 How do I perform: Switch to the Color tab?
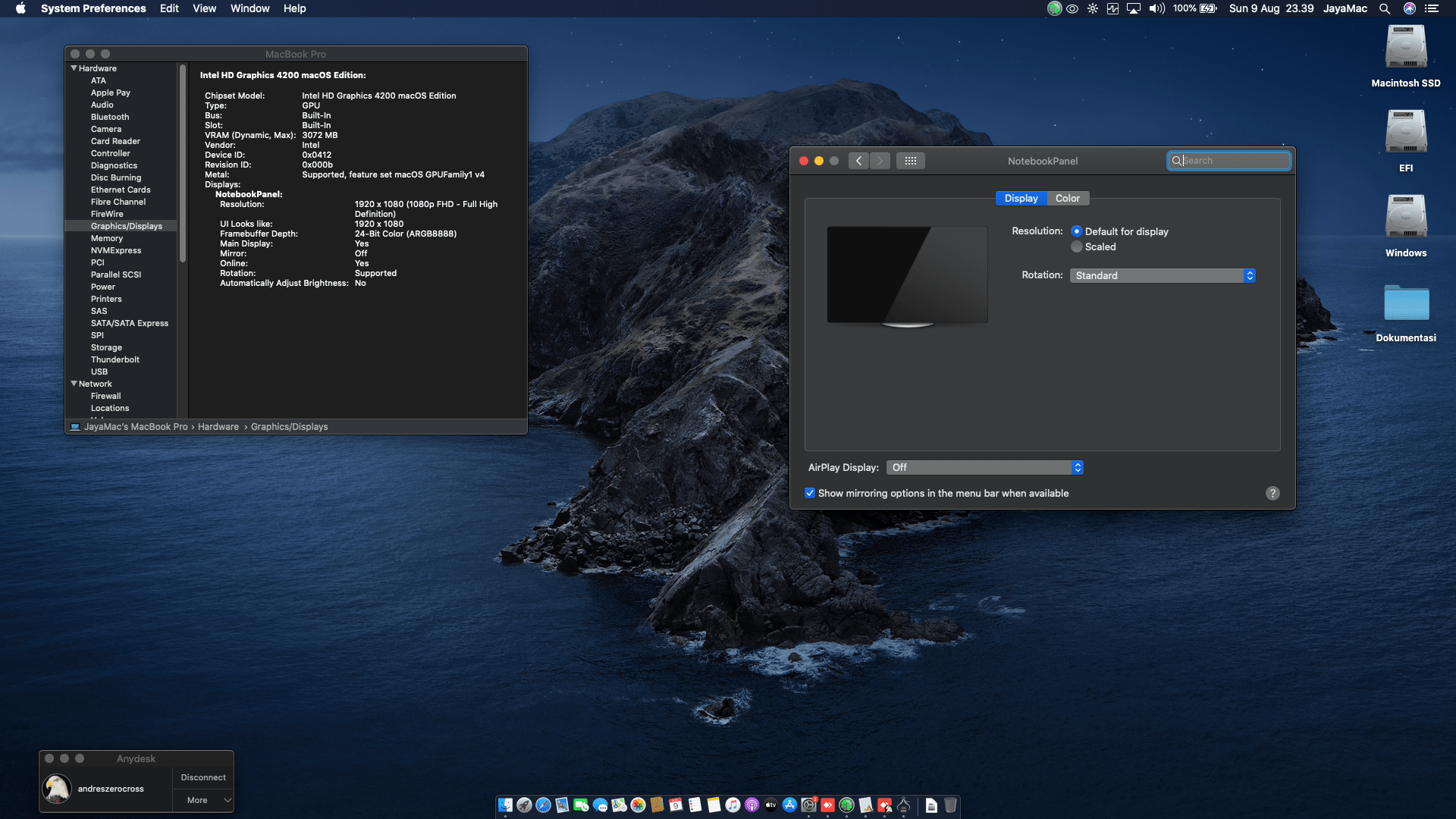click(x=1067, y=198)
